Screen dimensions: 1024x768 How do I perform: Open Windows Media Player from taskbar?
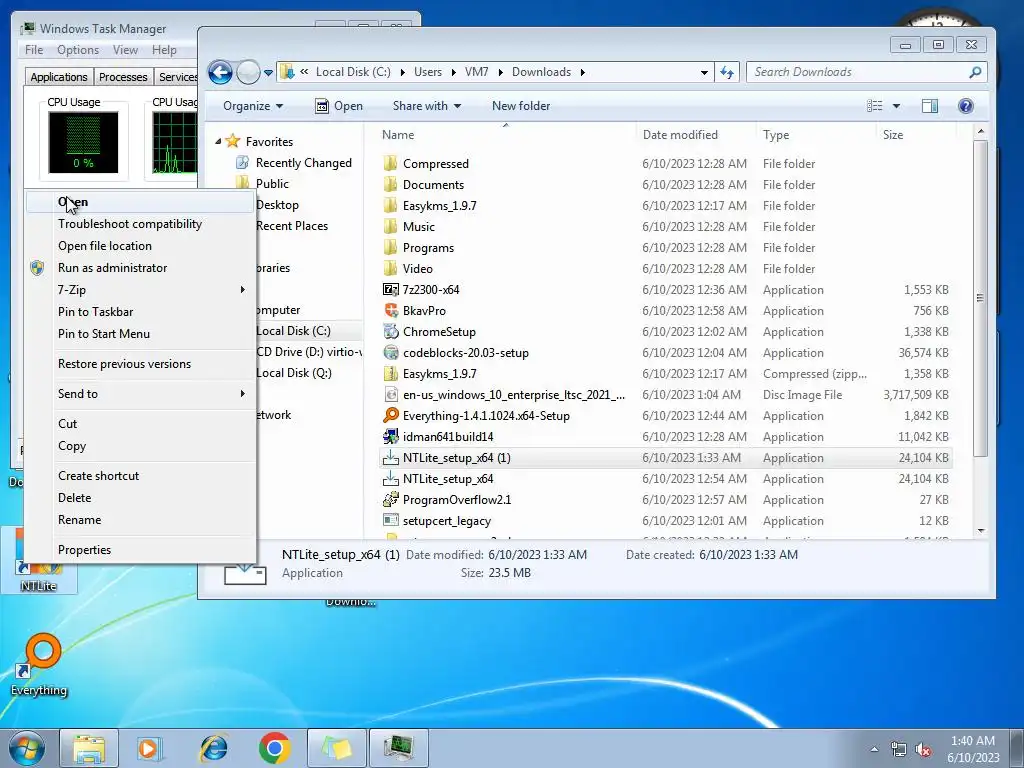(x=149, y=748)
